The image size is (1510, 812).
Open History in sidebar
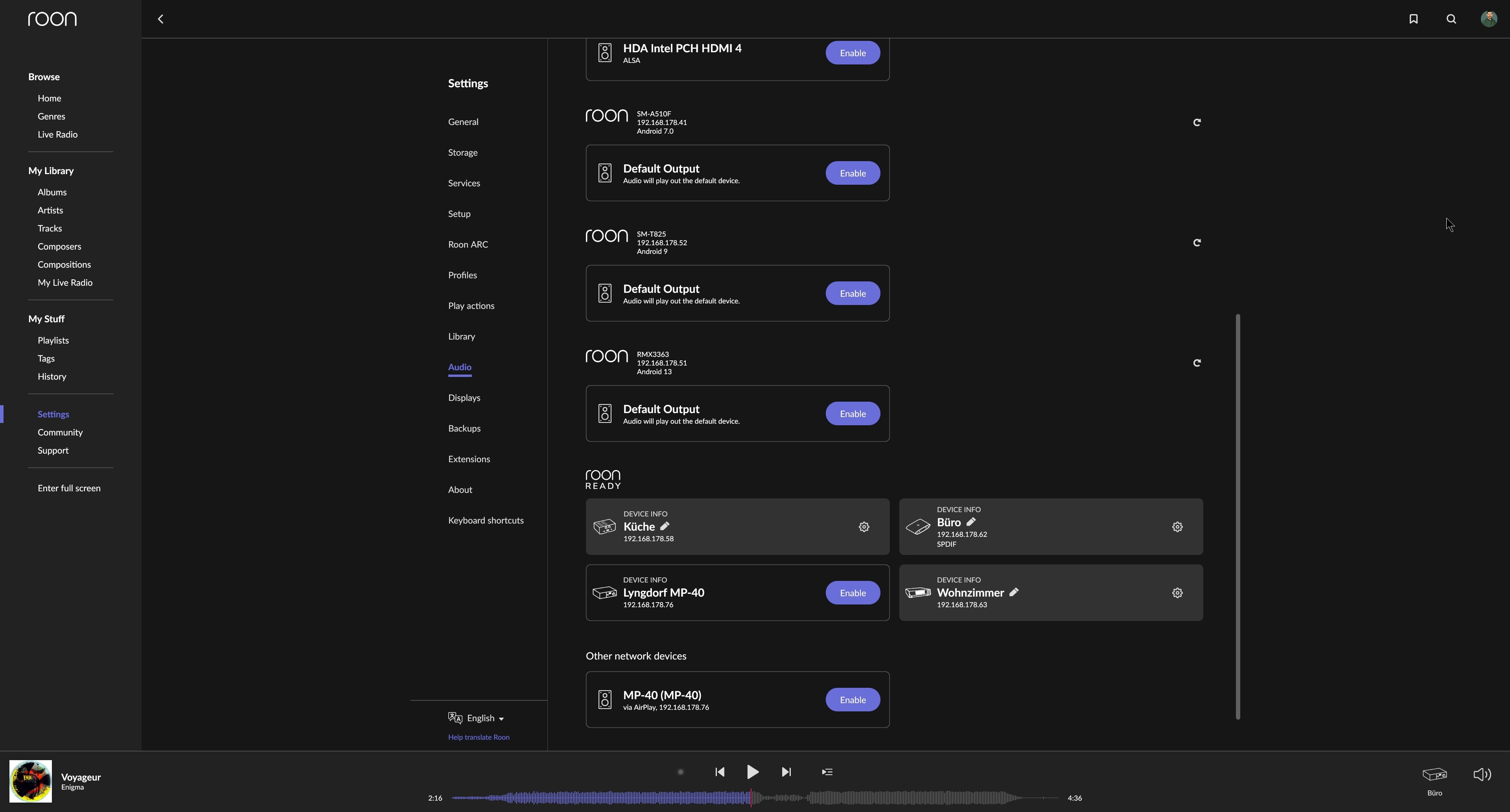click(52, 377)
